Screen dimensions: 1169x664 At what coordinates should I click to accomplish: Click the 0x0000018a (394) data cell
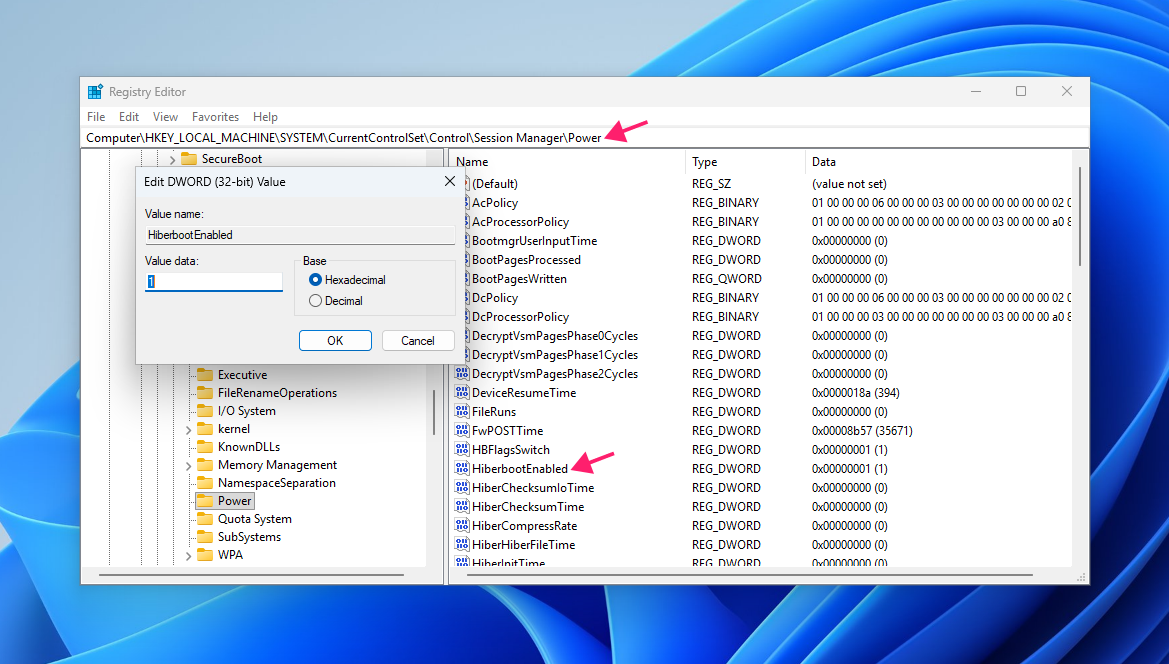tap(856, 392)
